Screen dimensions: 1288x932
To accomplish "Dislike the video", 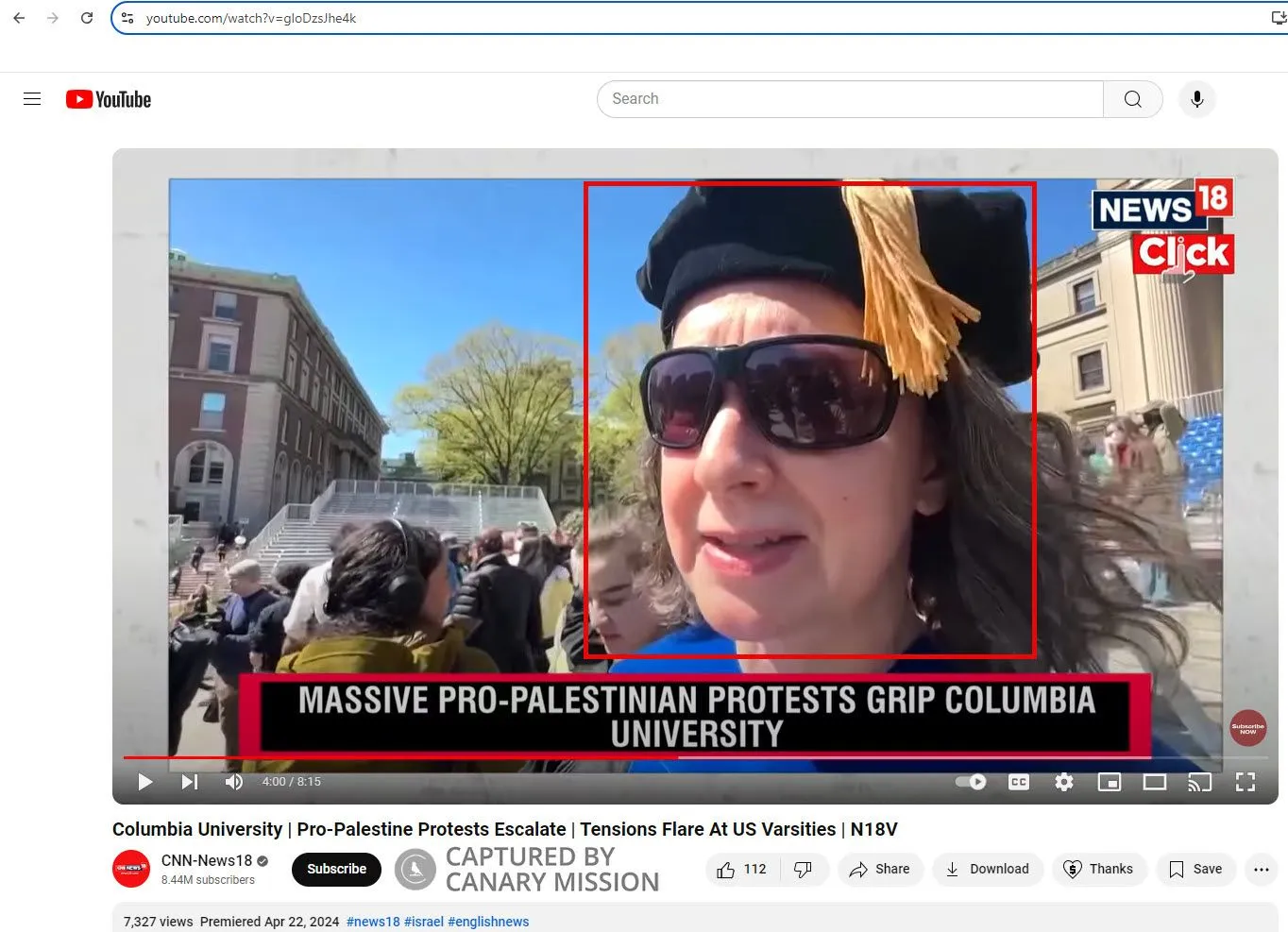I will pos(804,869).
